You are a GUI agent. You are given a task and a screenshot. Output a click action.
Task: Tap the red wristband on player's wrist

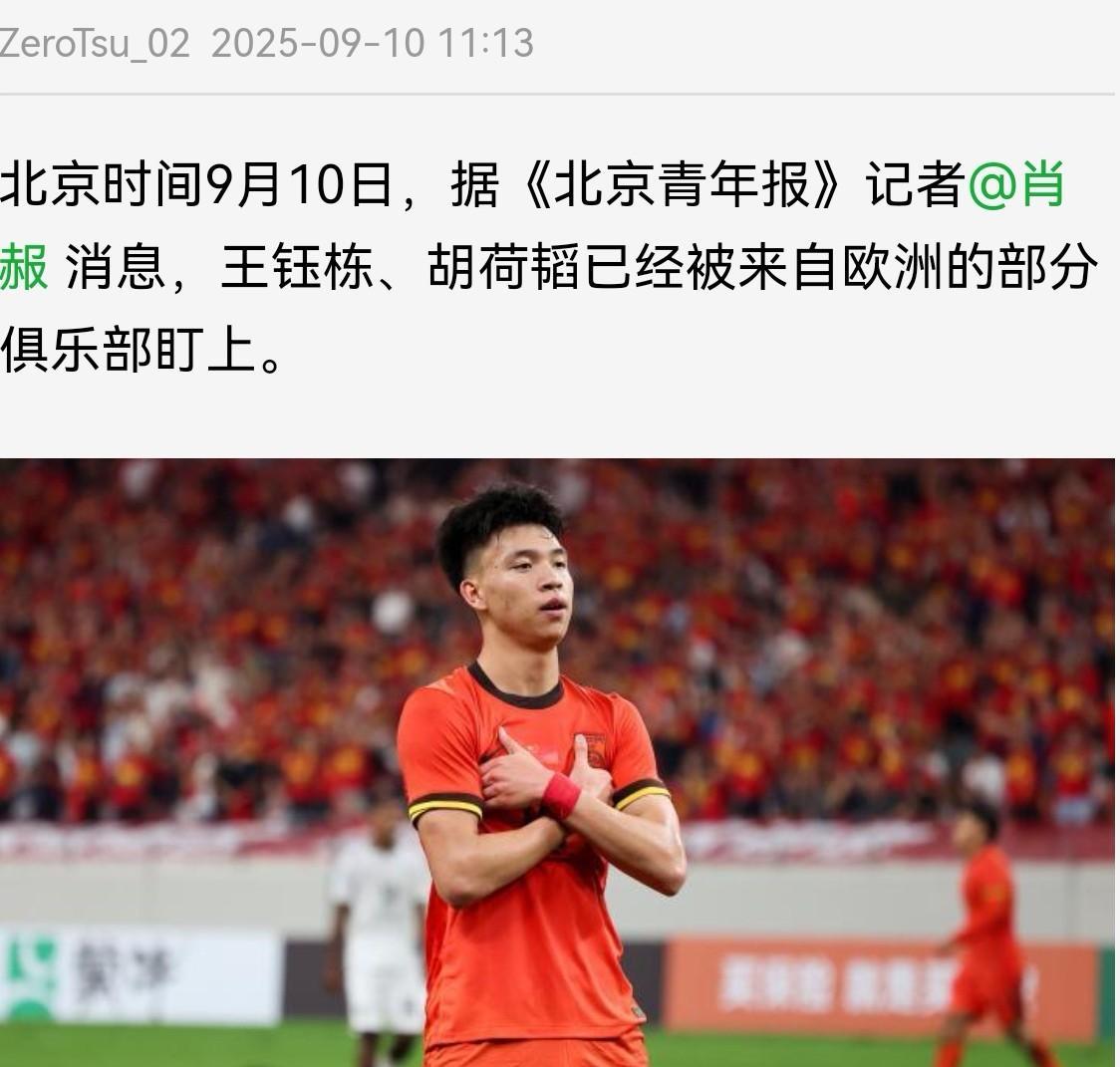(562, 795)
